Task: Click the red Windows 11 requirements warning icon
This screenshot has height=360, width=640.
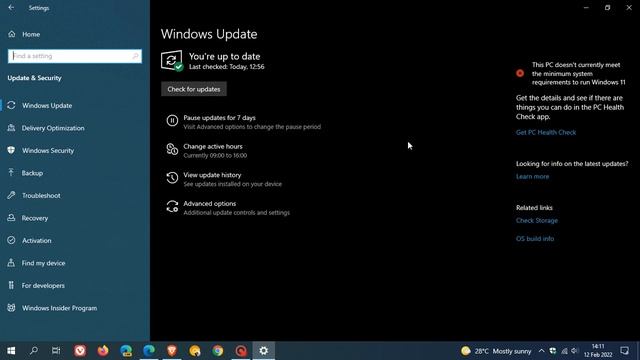Action: click(x=520, y=73)
